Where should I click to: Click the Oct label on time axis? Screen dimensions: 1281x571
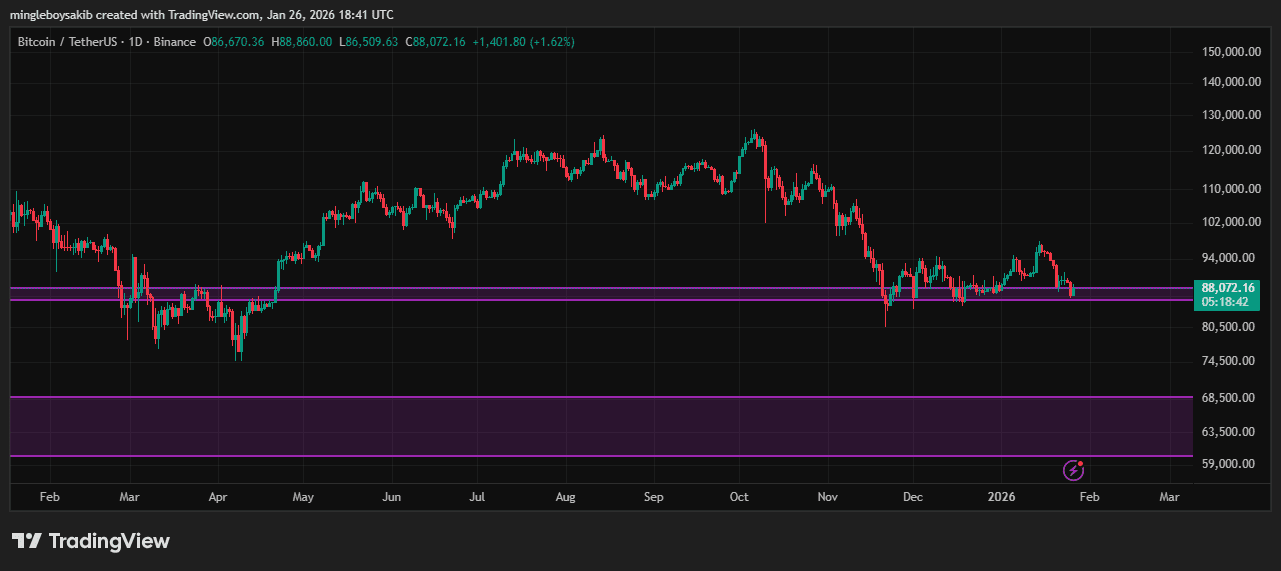pyautogui.click(x=739, y=496)
